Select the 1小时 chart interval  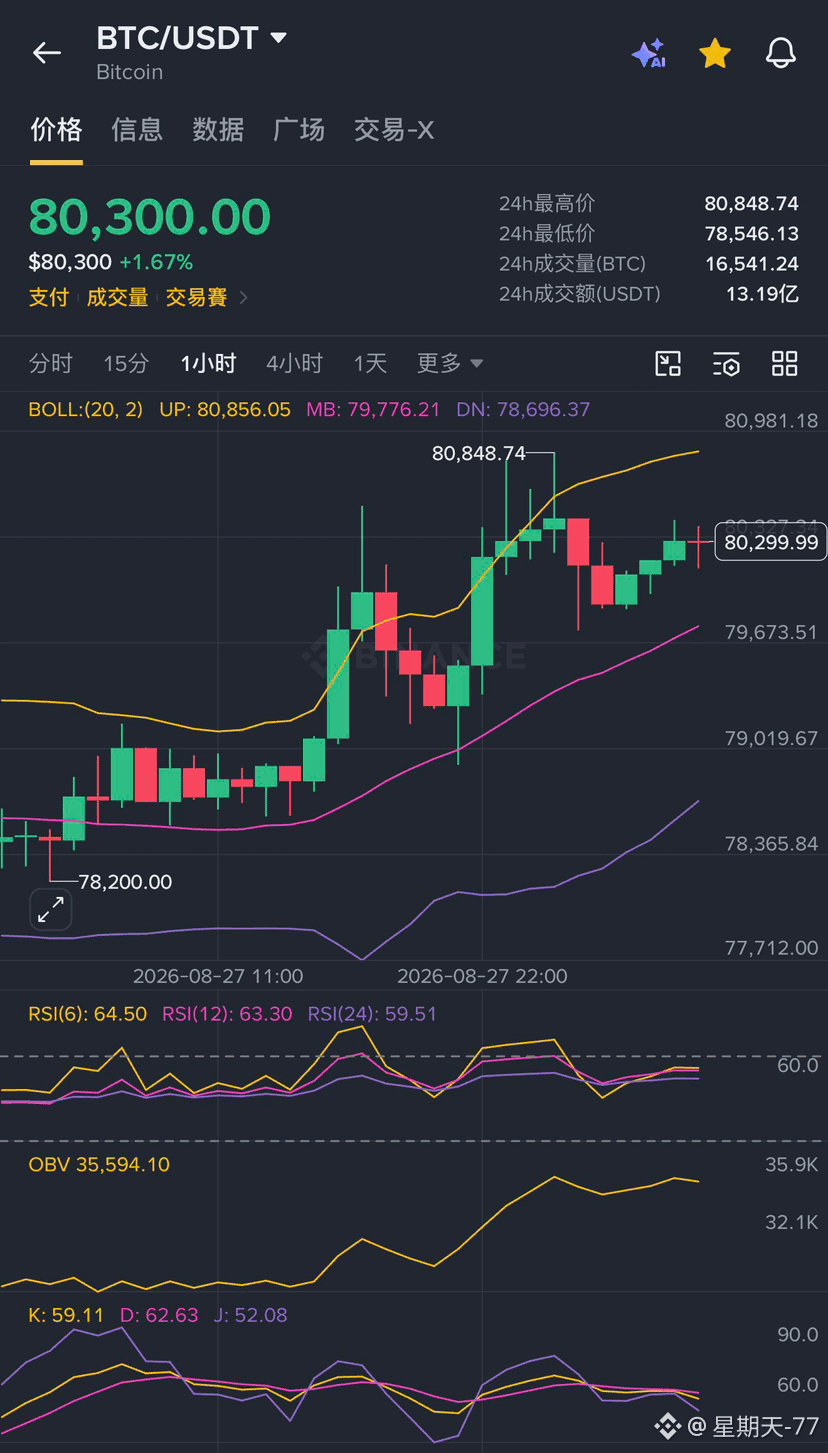(208, 363)
